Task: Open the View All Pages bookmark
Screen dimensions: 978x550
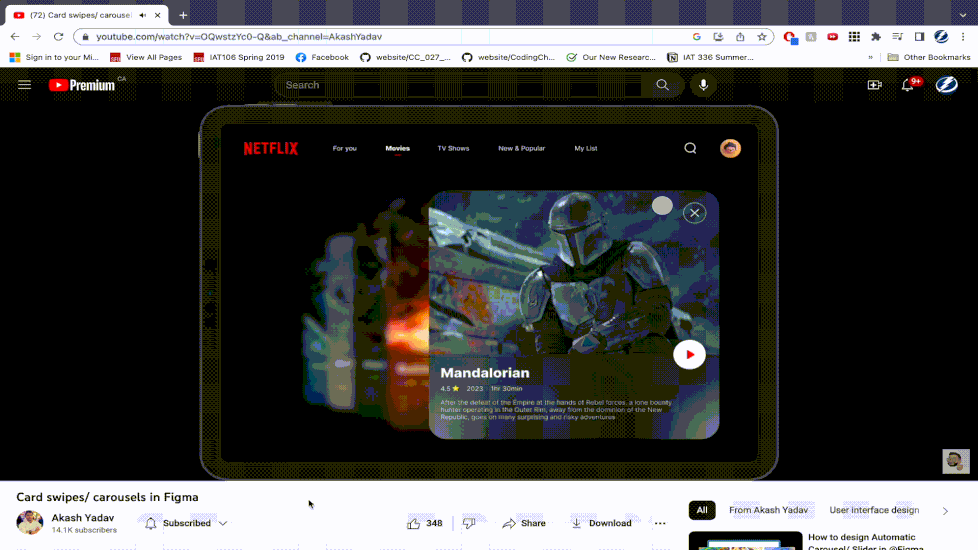Action: click(x=146, y=57)
